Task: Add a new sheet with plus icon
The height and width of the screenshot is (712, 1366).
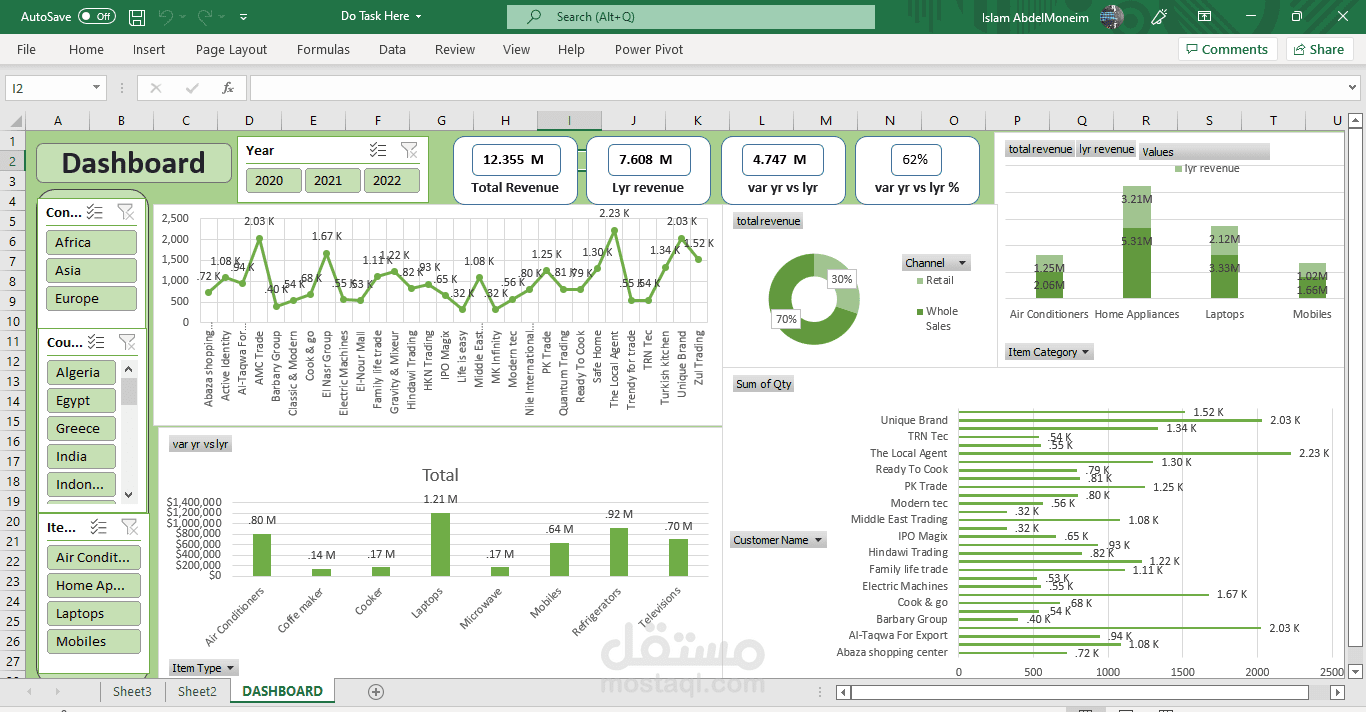Action: (x=376, y=691)
